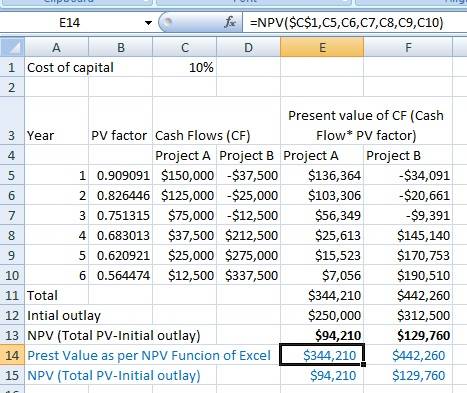Select active cell E14 showing $344,210
This screenshot has height=393, width=467.
(x=322, y=355)
